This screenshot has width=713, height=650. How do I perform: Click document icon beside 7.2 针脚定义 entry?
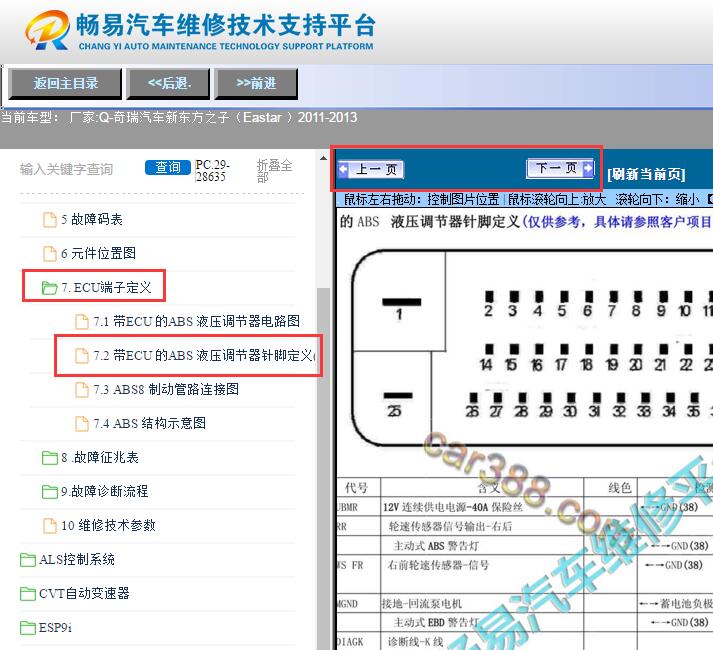point(82,356)
